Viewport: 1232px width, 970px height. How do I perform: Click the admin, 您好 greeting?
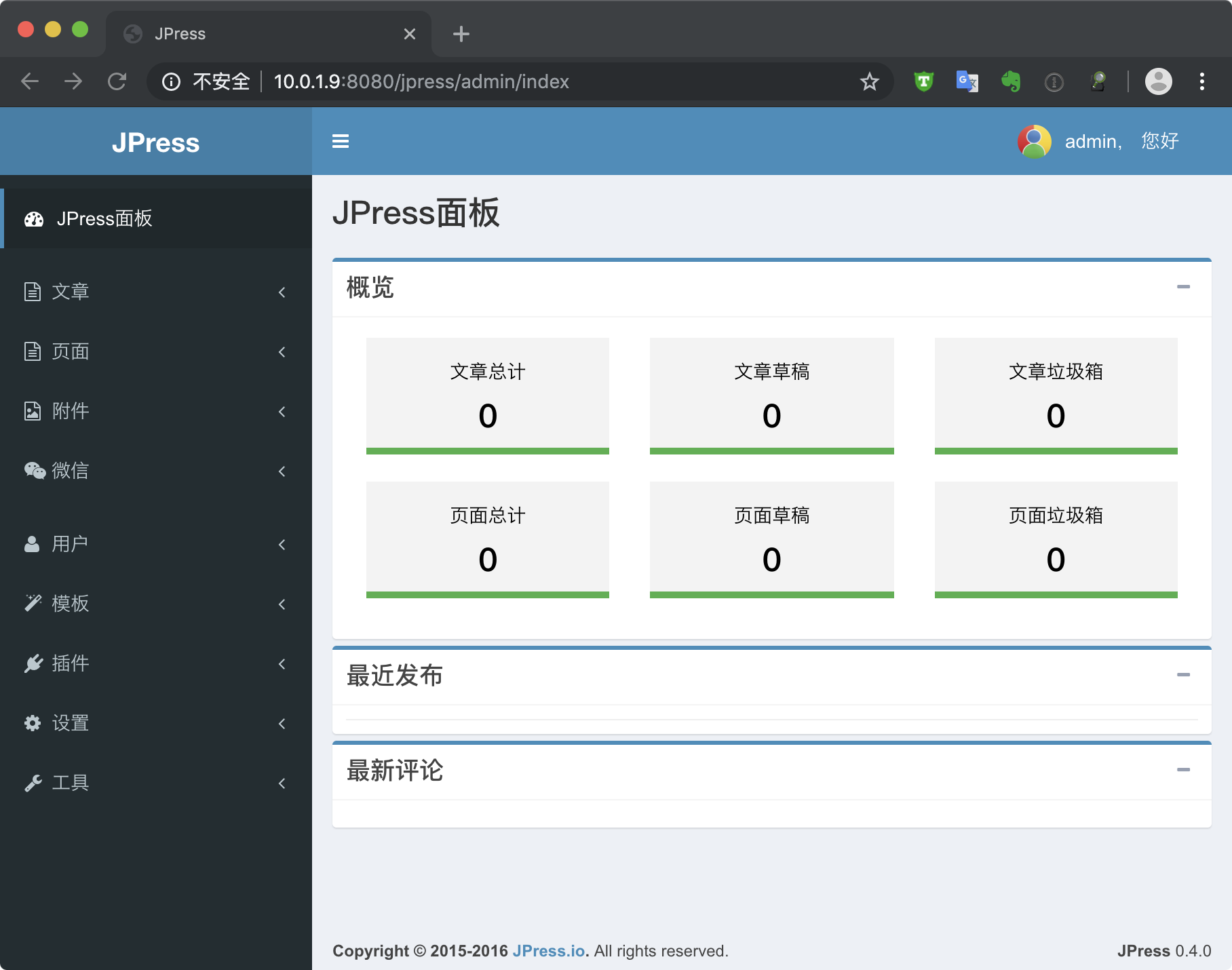(1121, 141)
